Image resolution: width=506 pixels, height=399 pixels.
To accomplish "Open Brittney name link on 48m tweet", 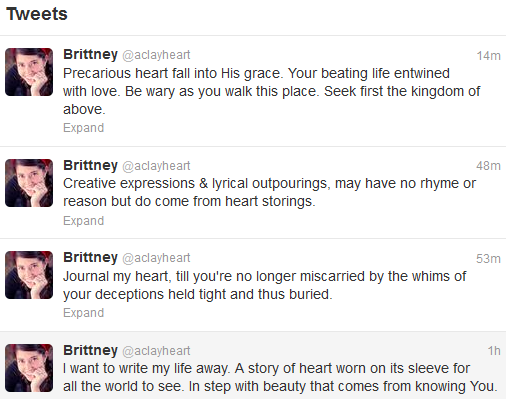I will (90, 165).
